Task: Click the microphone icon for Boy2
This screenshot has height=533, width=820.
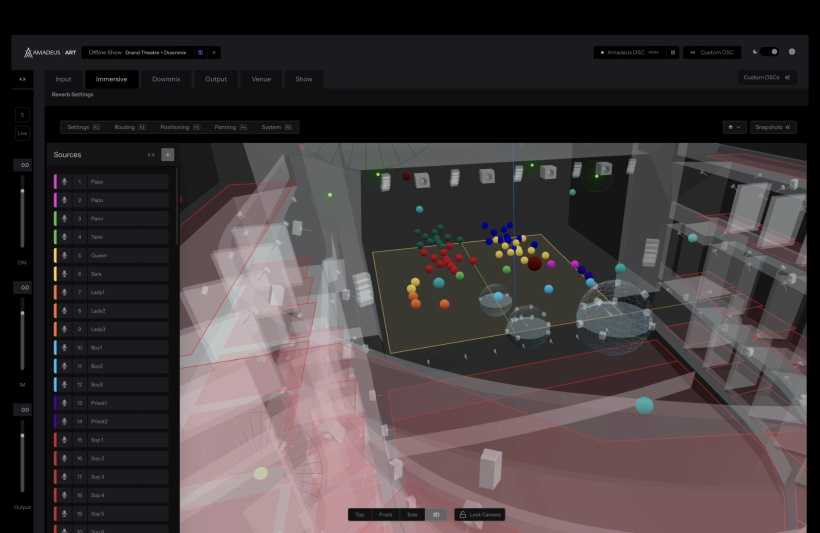Action: coord(64,366)
